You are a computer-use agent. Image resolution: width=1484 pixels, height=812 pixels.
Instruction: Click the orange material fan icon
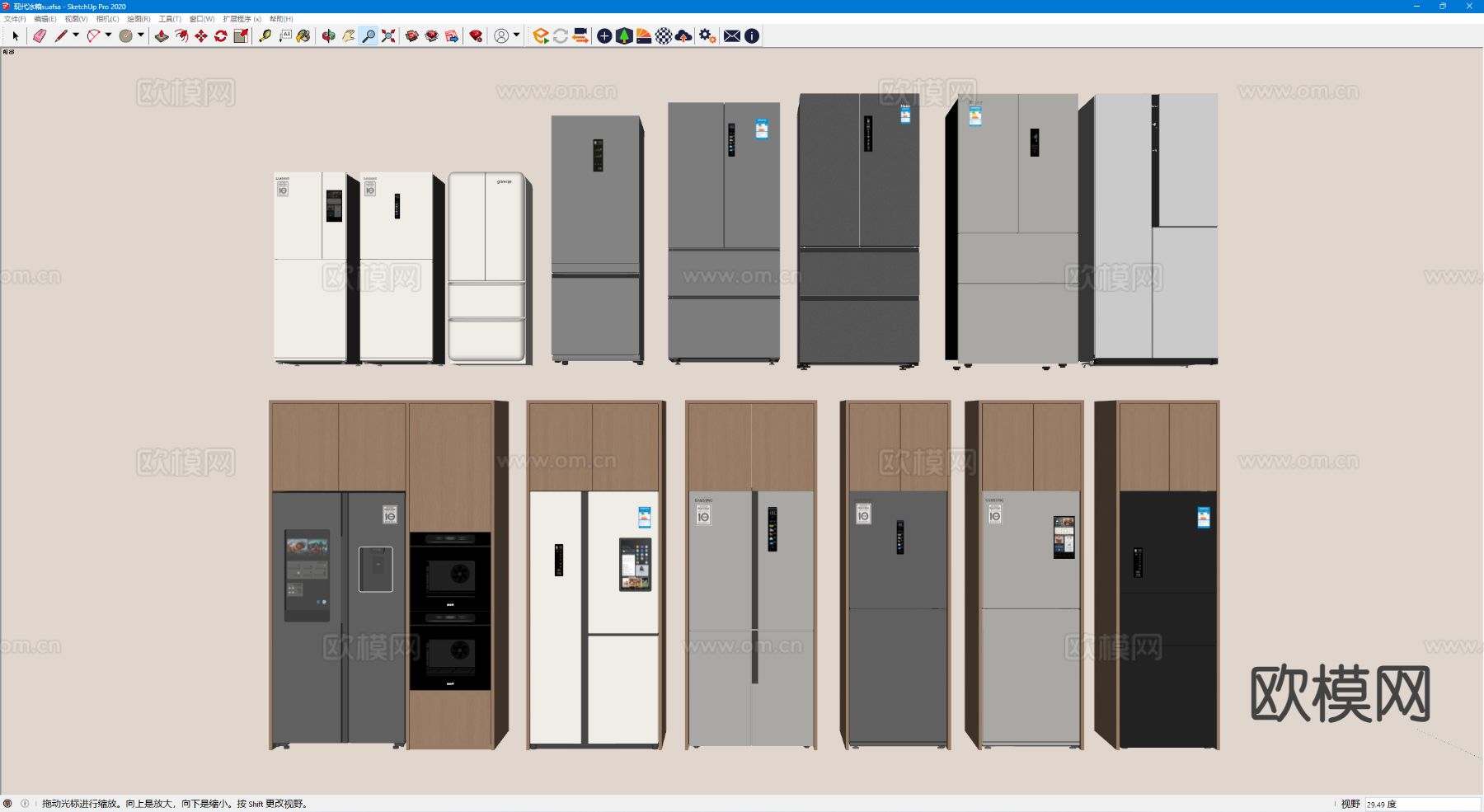(644, 35)
